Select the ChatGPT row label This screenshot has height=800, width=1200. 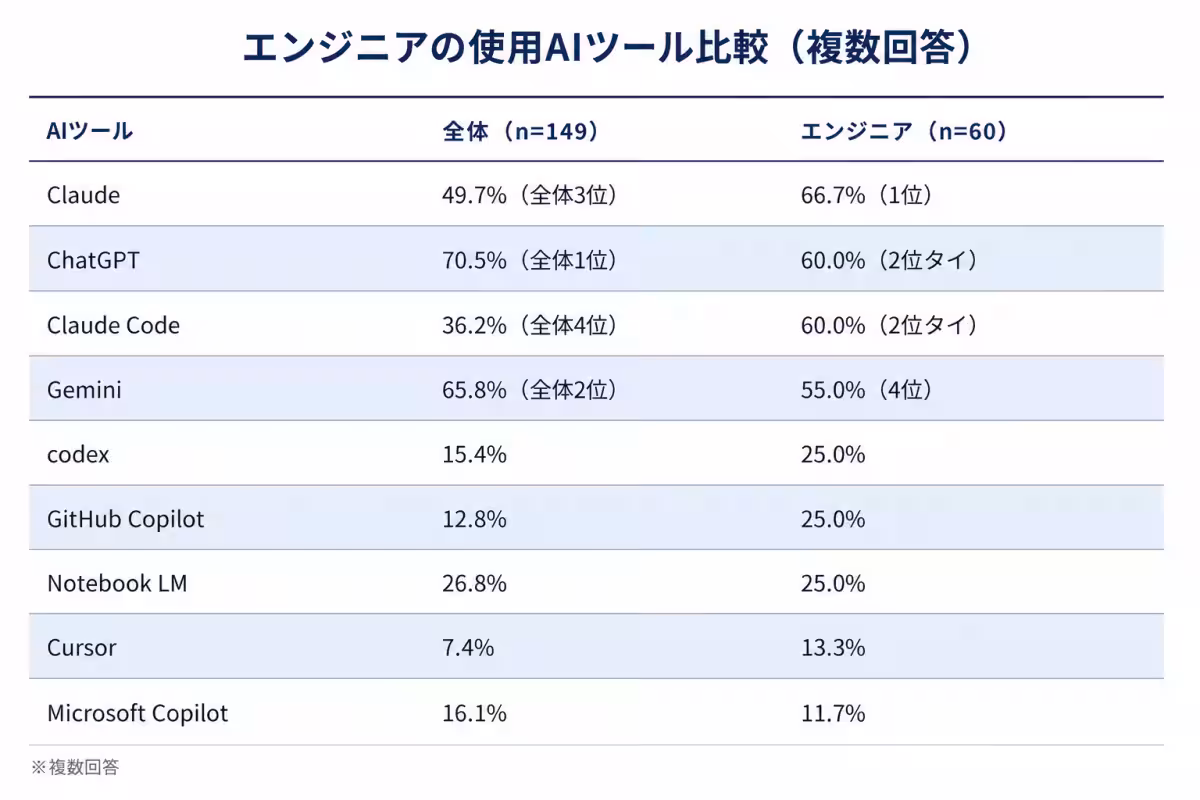93,260
